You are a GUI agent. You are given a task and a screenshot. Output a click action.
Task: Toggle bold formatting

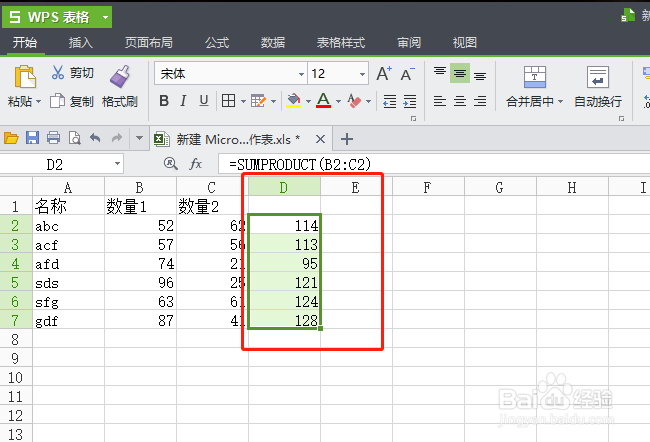click(x=164, y=101)
